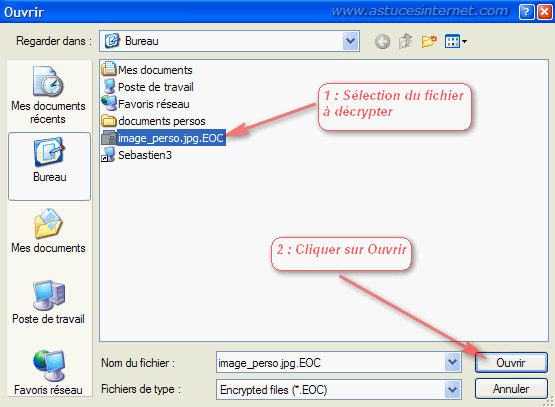Select documents persos folder icon
The image size is (555, 407).
point(109,120)
